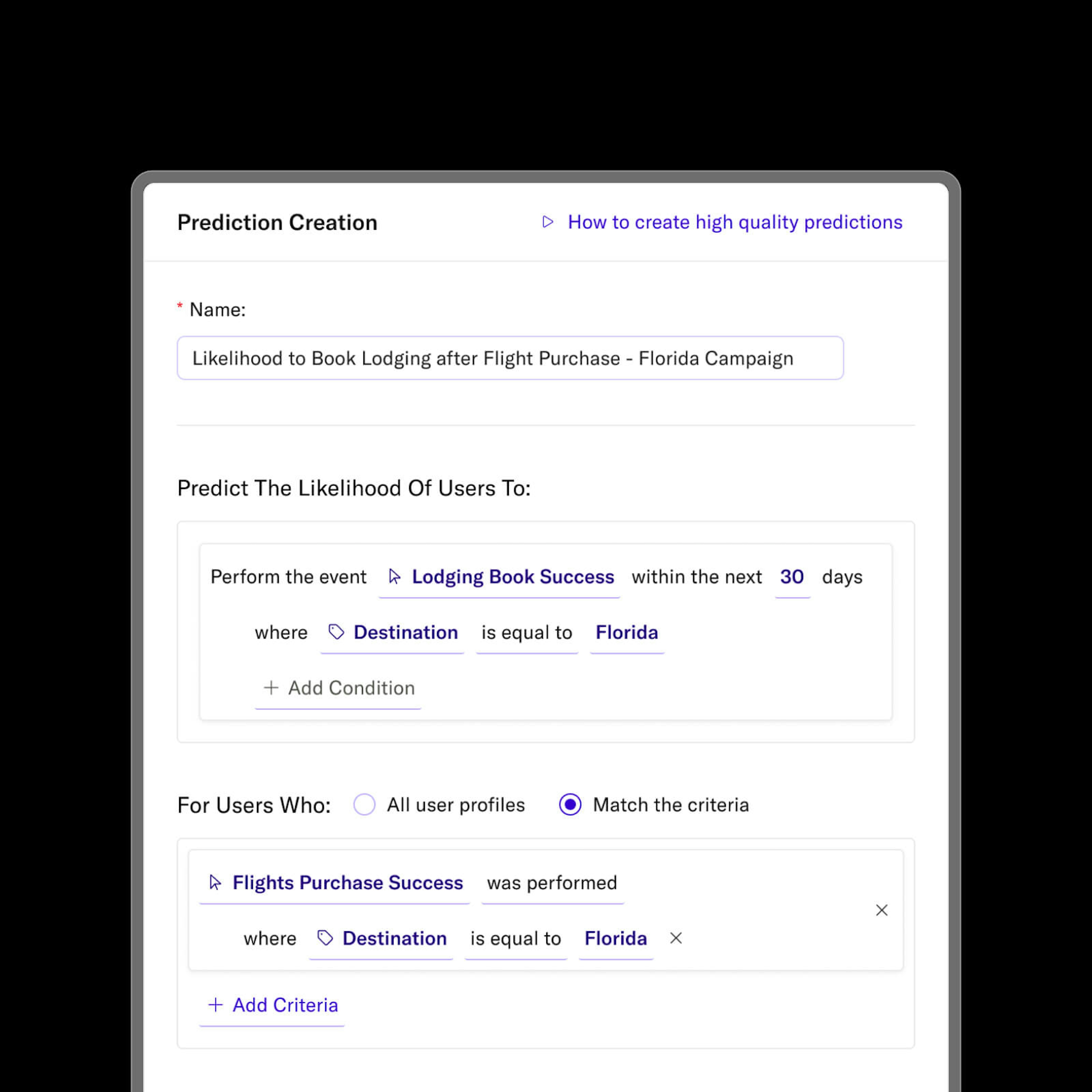The height and width of the screenshot is (1092, 1092).
Task: Click the X to remove the Flights Purchase criteria block
Action: point(882,911)
